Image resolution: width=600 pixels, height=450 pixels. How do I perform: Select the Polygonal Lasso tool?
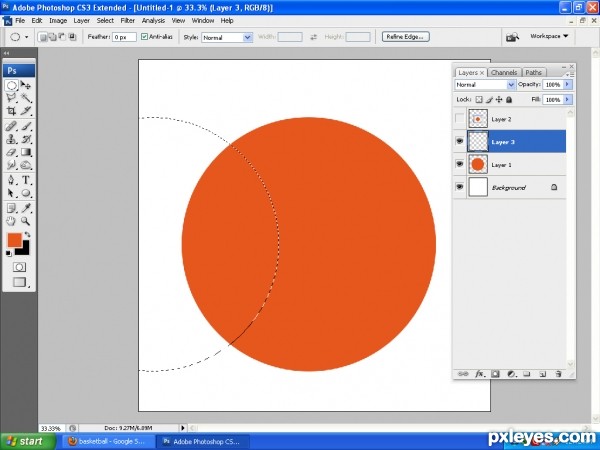pos(11,98)
